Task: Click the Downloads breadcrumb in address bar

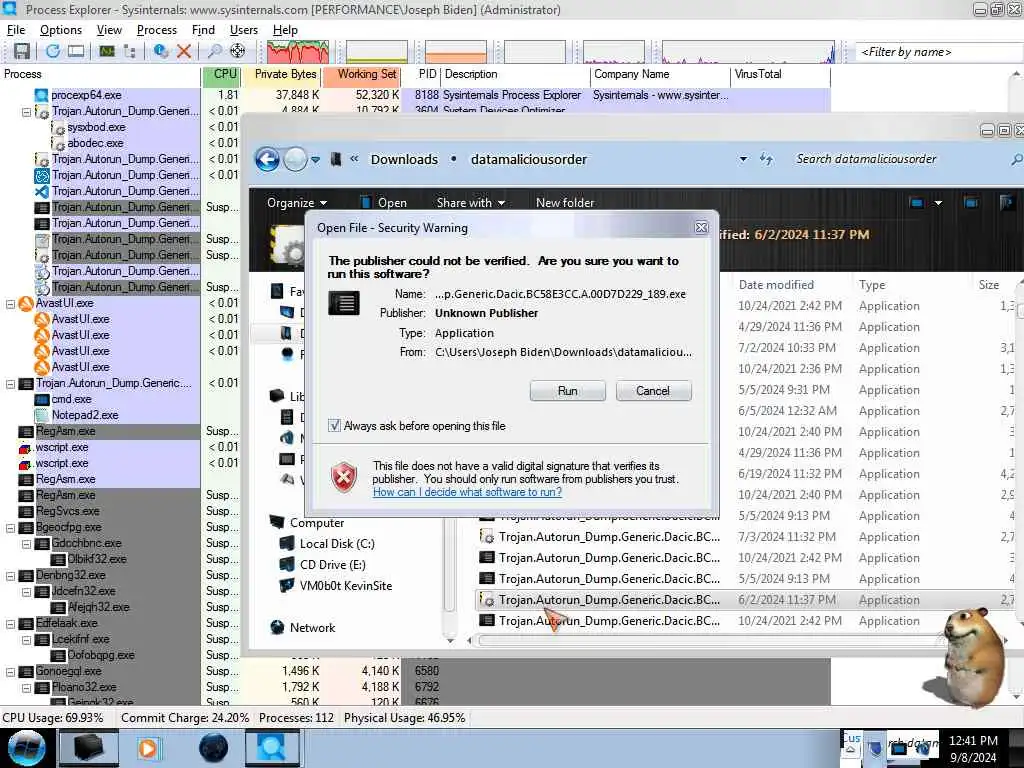Action: (404, 159)
